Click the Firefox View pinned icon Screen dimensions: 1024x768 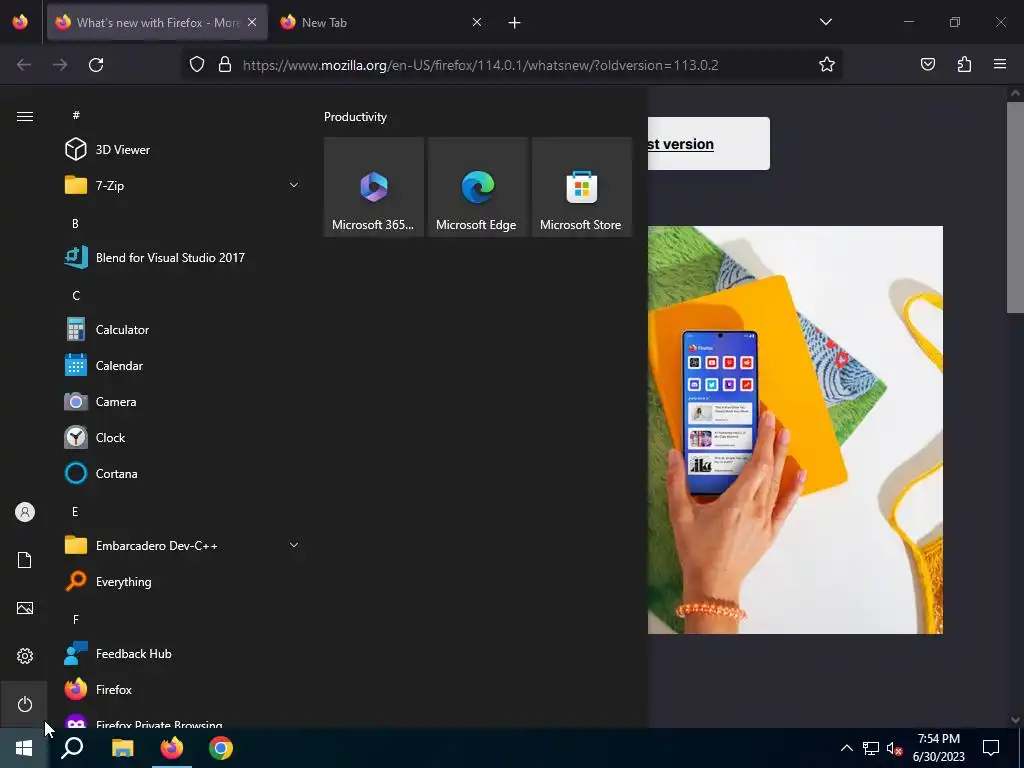[20, 23]
